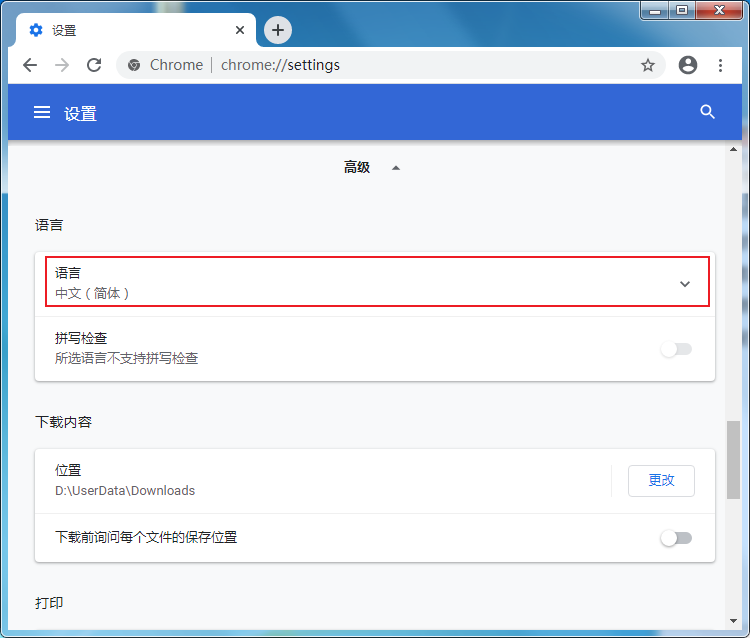This screenshot has height=638, width=750.
Task: Click the 更改 download location button
Action: tap(661, 481)
